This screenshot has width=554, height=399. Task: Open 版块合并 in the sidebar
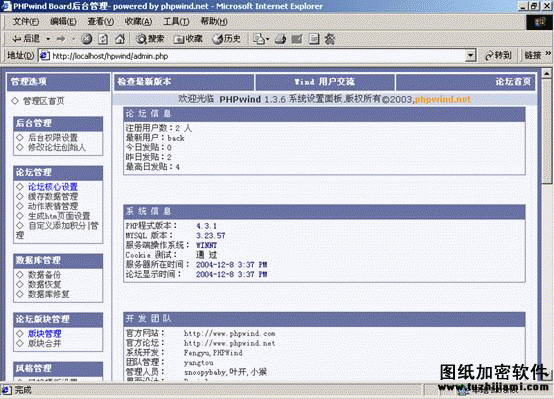point(45,343)
